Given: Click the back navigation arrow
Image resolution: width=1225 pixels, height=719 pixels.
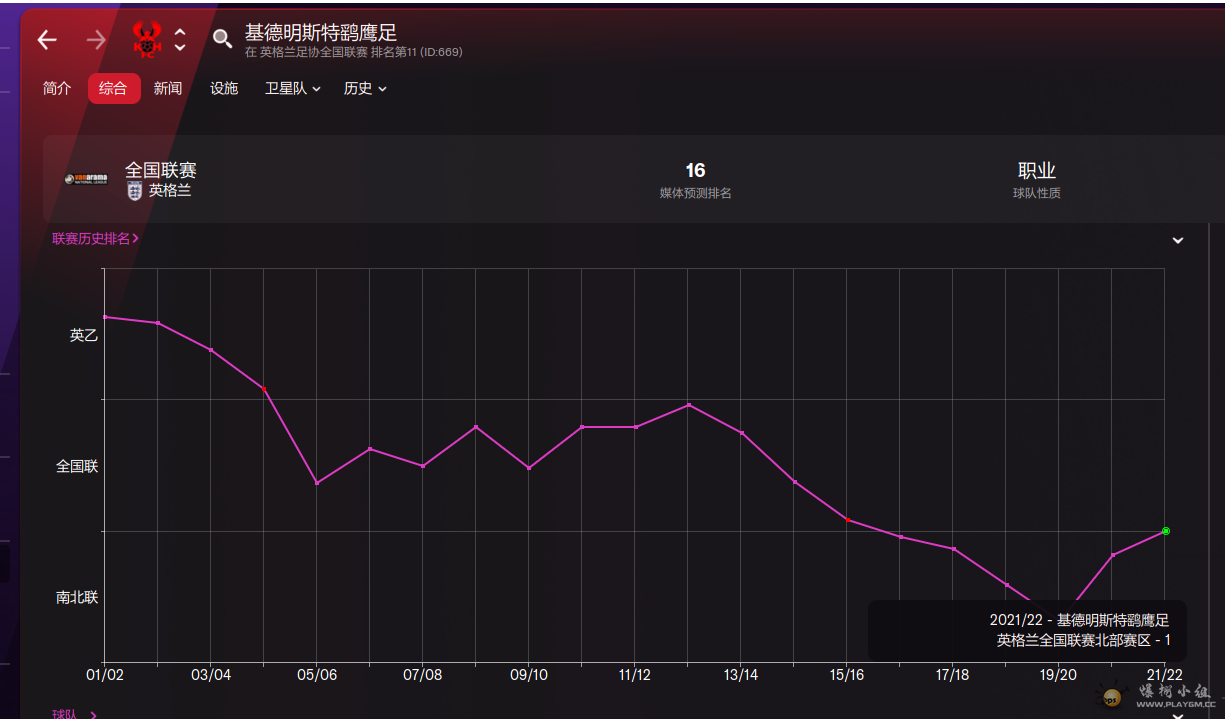Looking at the screenshot, I should pyautogui.click(x=47, y=40).
